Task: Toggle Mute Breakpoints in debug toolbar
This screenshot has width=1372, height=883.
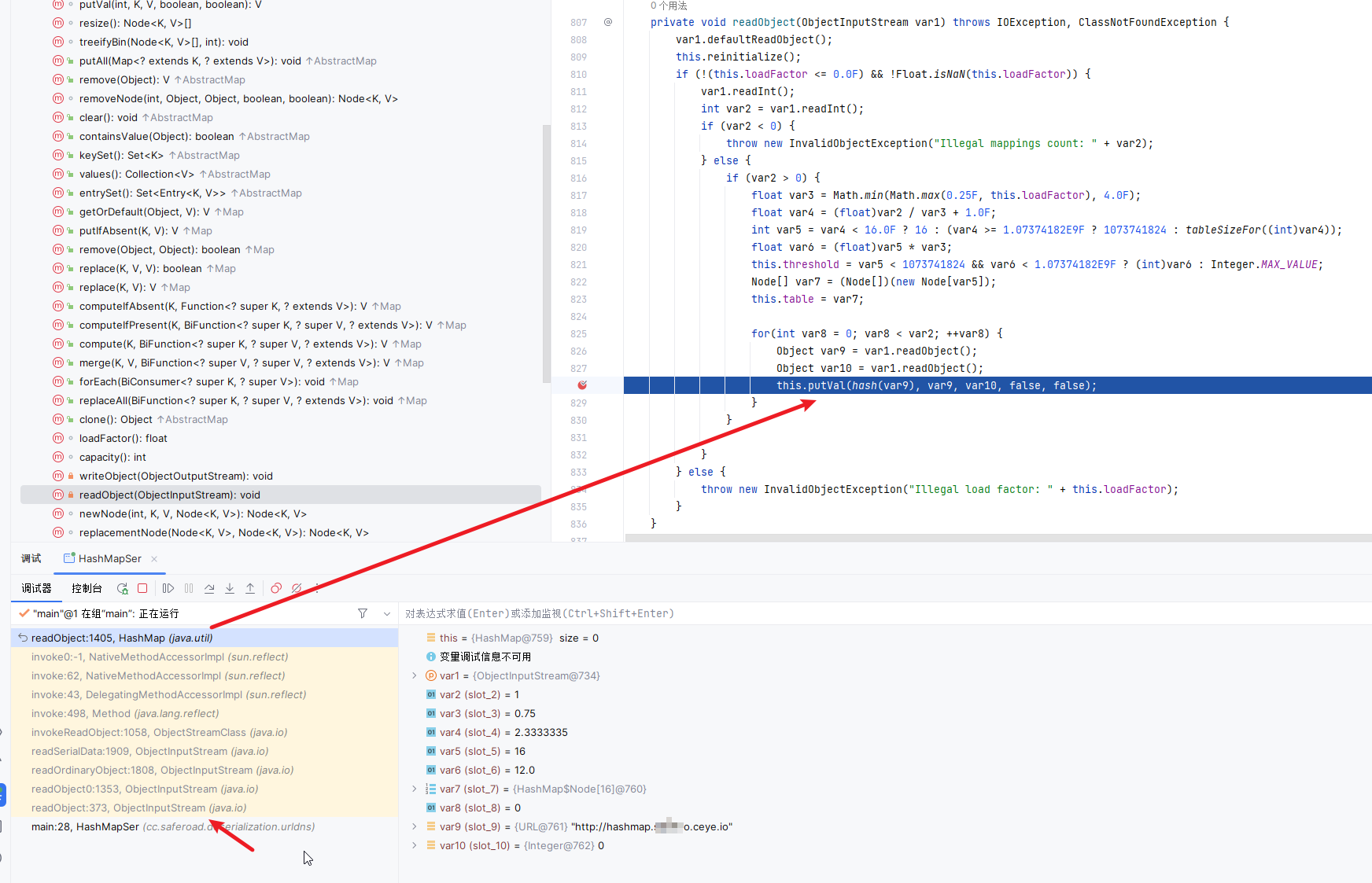Action: click(297, 588)
